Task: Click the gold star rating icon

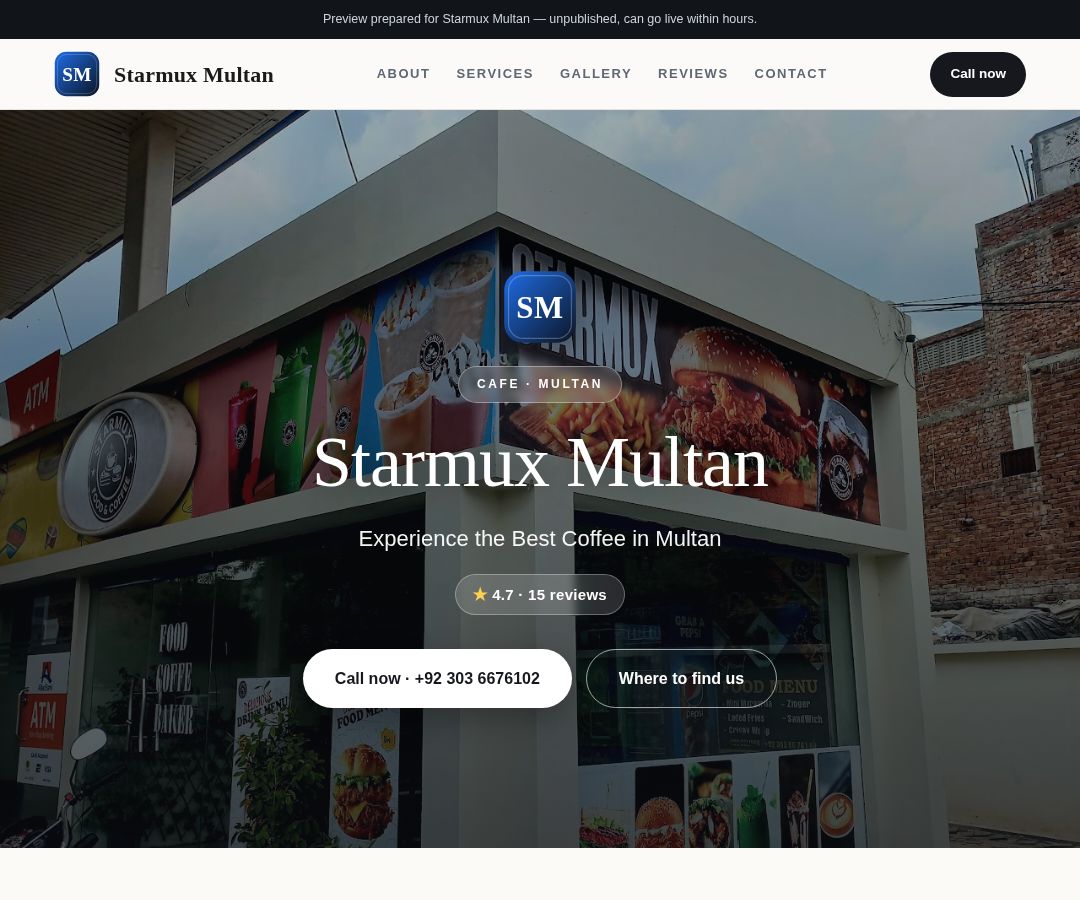Action: (x=480, y=594)
